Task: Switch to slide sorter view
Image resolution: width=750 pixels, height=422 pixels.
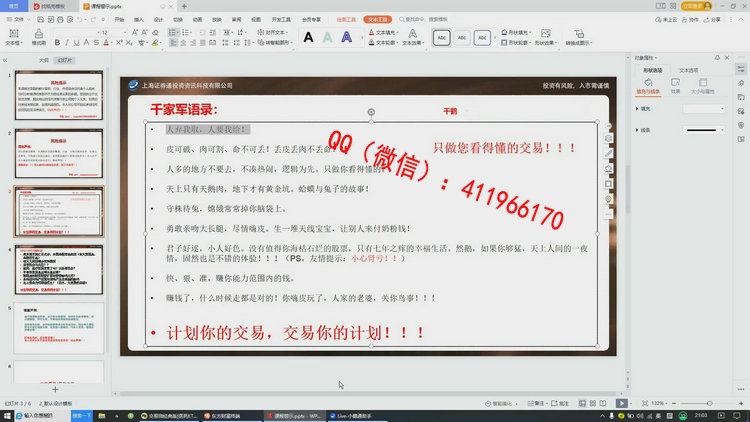Action: pyautogui.click(x=593, y=403)
